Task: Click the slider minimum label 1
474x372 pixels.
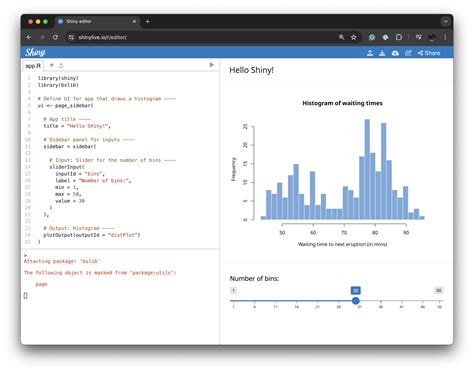Action: (x=234, y=290)
